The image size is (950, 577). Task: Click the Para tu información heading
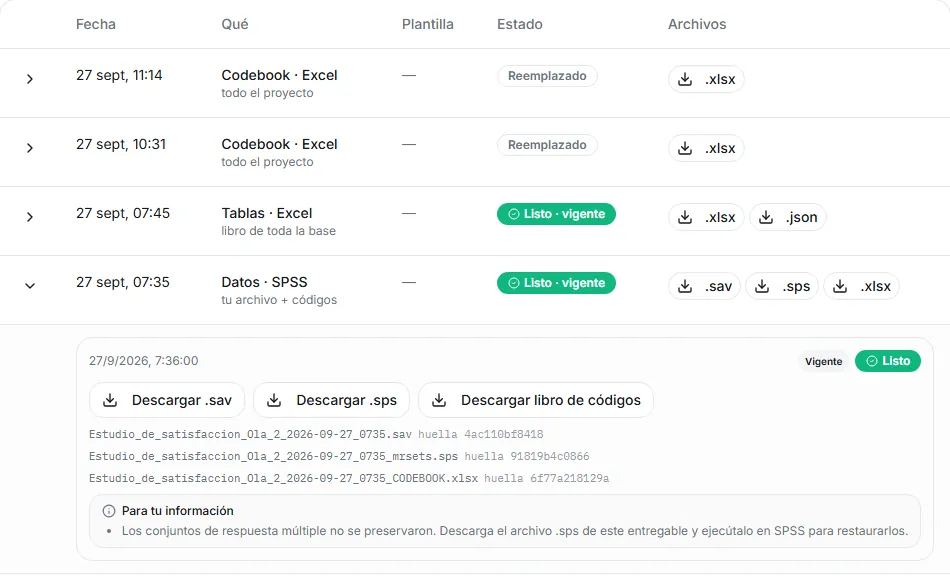[178, 511]
